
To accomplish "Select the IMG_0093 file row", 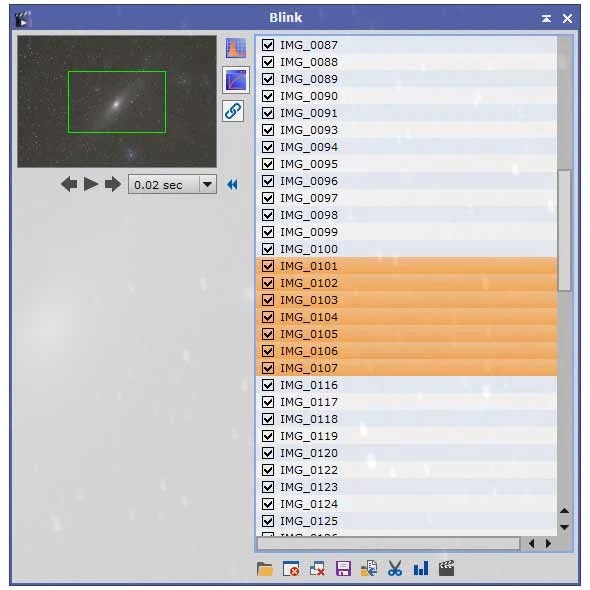I will tap(406, 130).
